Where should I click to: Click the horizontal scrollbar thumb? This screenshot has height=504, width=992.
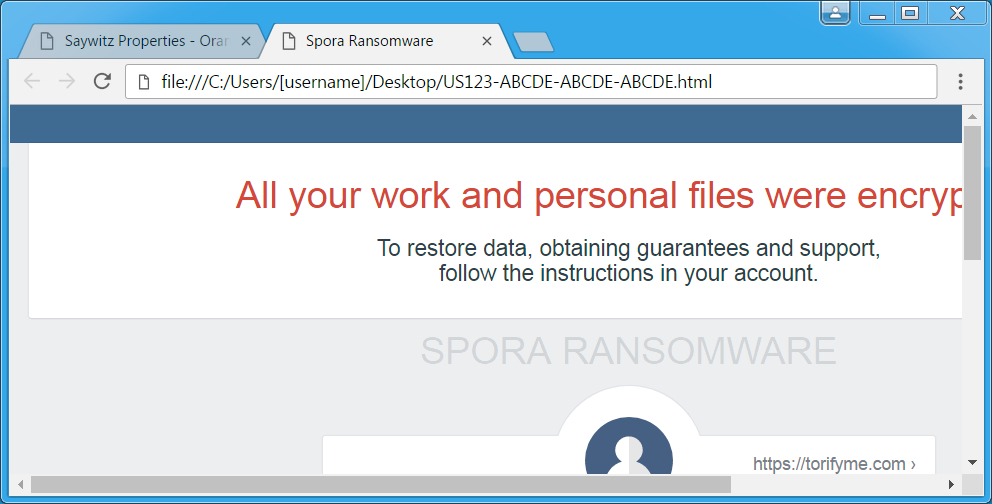[x=381, y=484]
